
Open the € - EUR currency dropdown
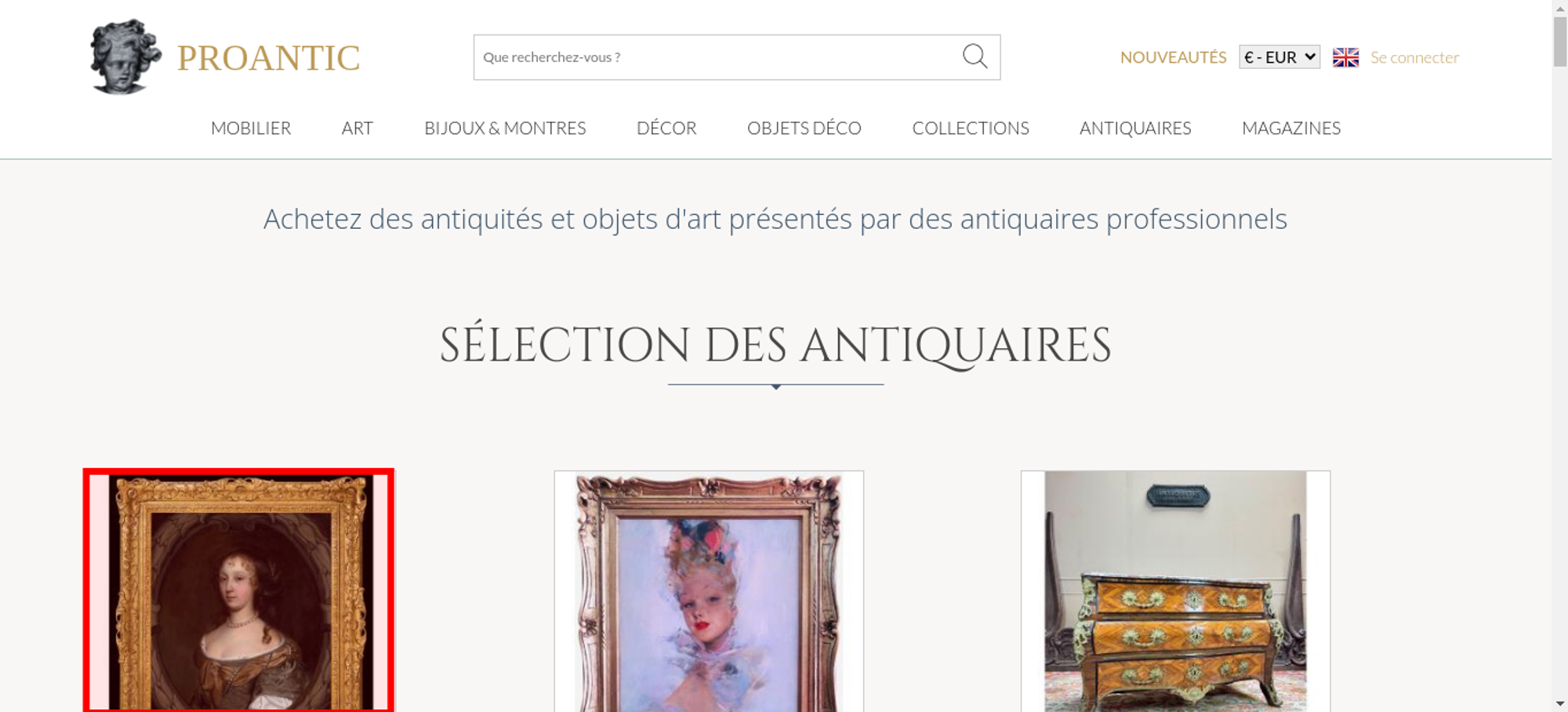click(1279, 57)
